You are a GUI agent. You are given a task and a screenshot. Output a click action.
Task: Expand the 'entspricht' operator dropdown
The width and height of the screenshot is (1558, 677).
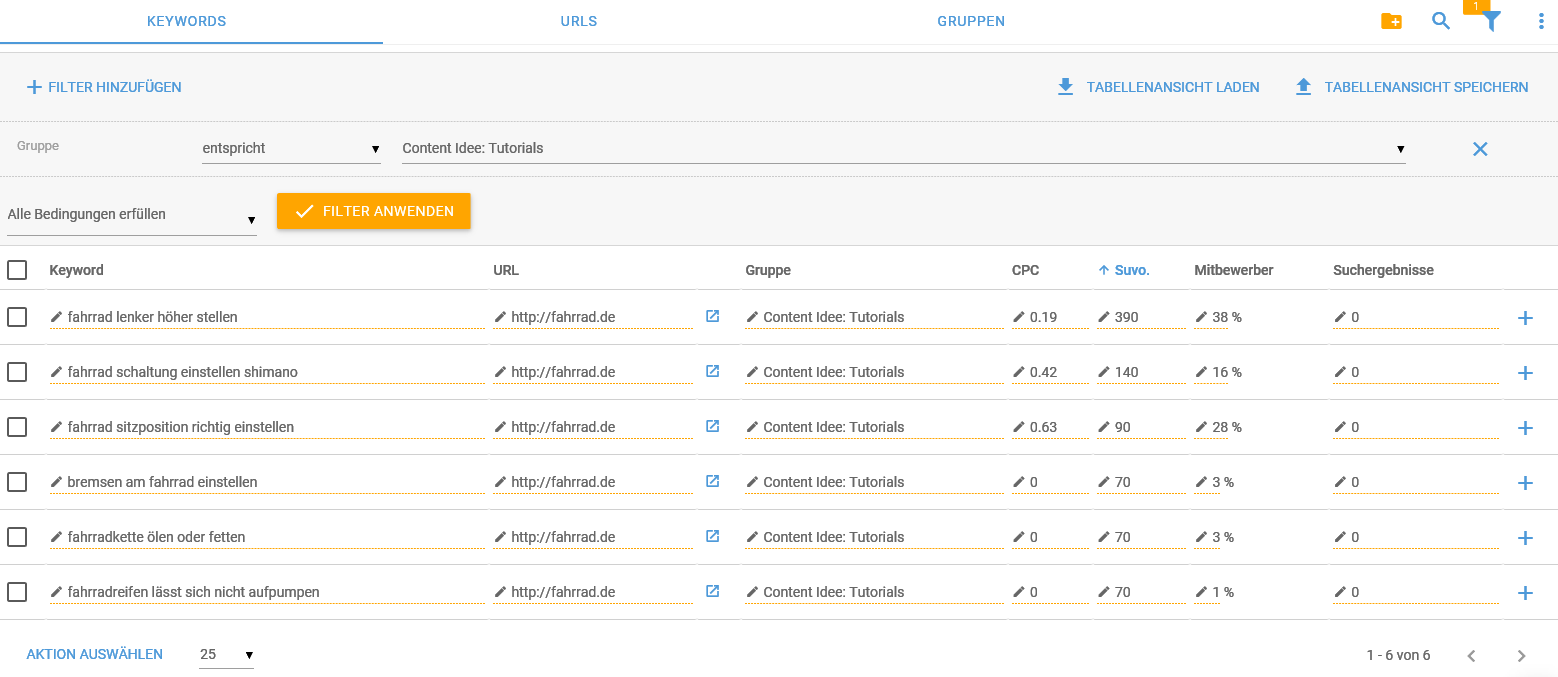(291, 149)
